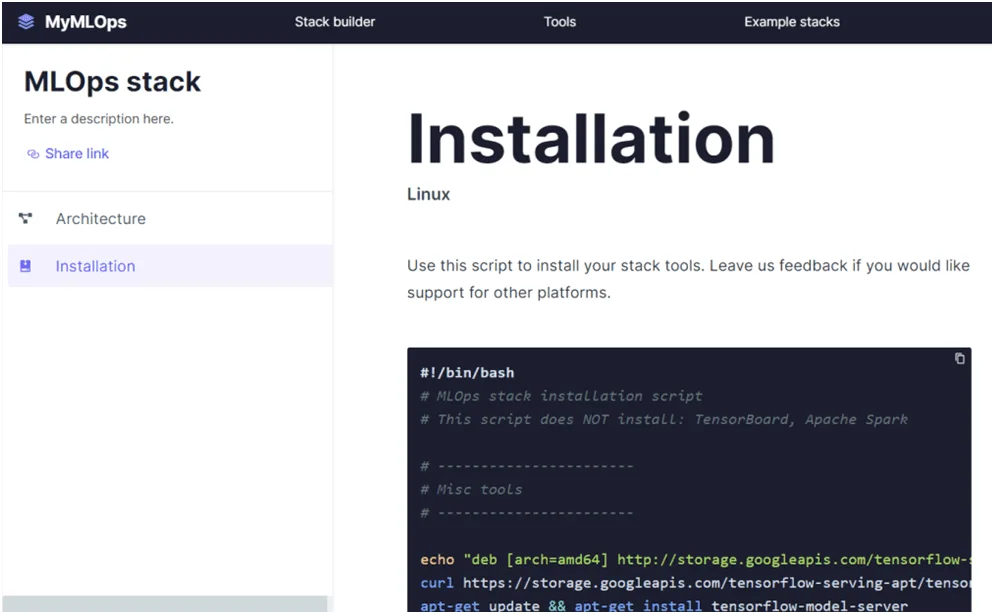Open the Tools menu item
This screenshot has height=614, width=992.
tap(560, 22)
